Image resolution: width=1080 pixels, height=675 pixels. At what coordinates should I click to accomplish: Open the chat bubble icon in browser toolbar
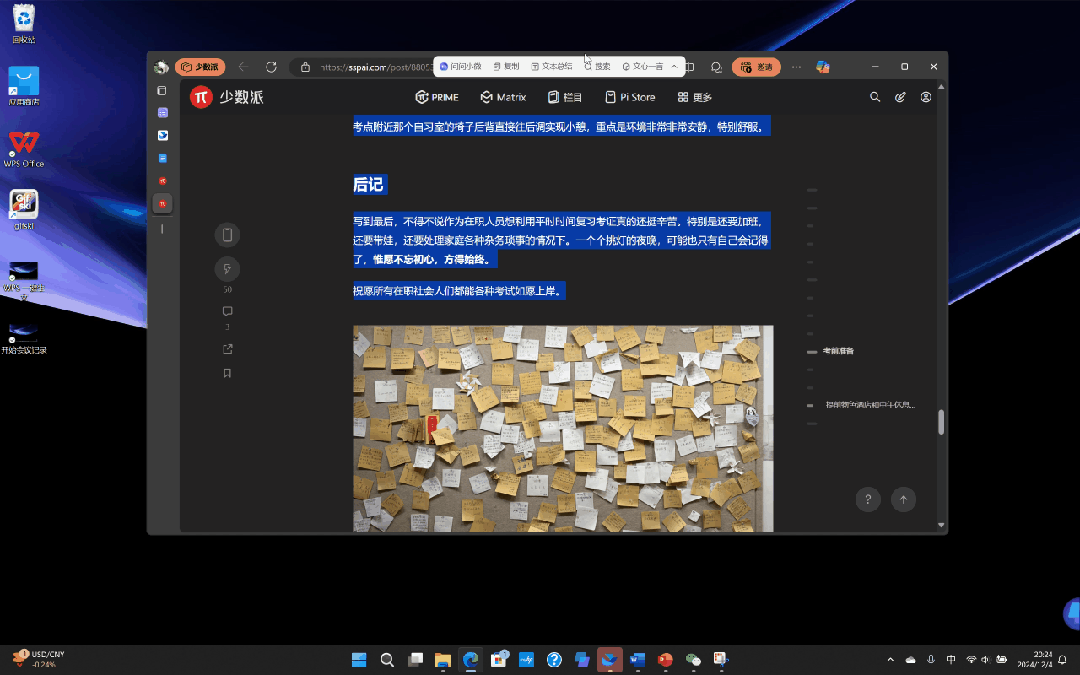pos(716,67)
